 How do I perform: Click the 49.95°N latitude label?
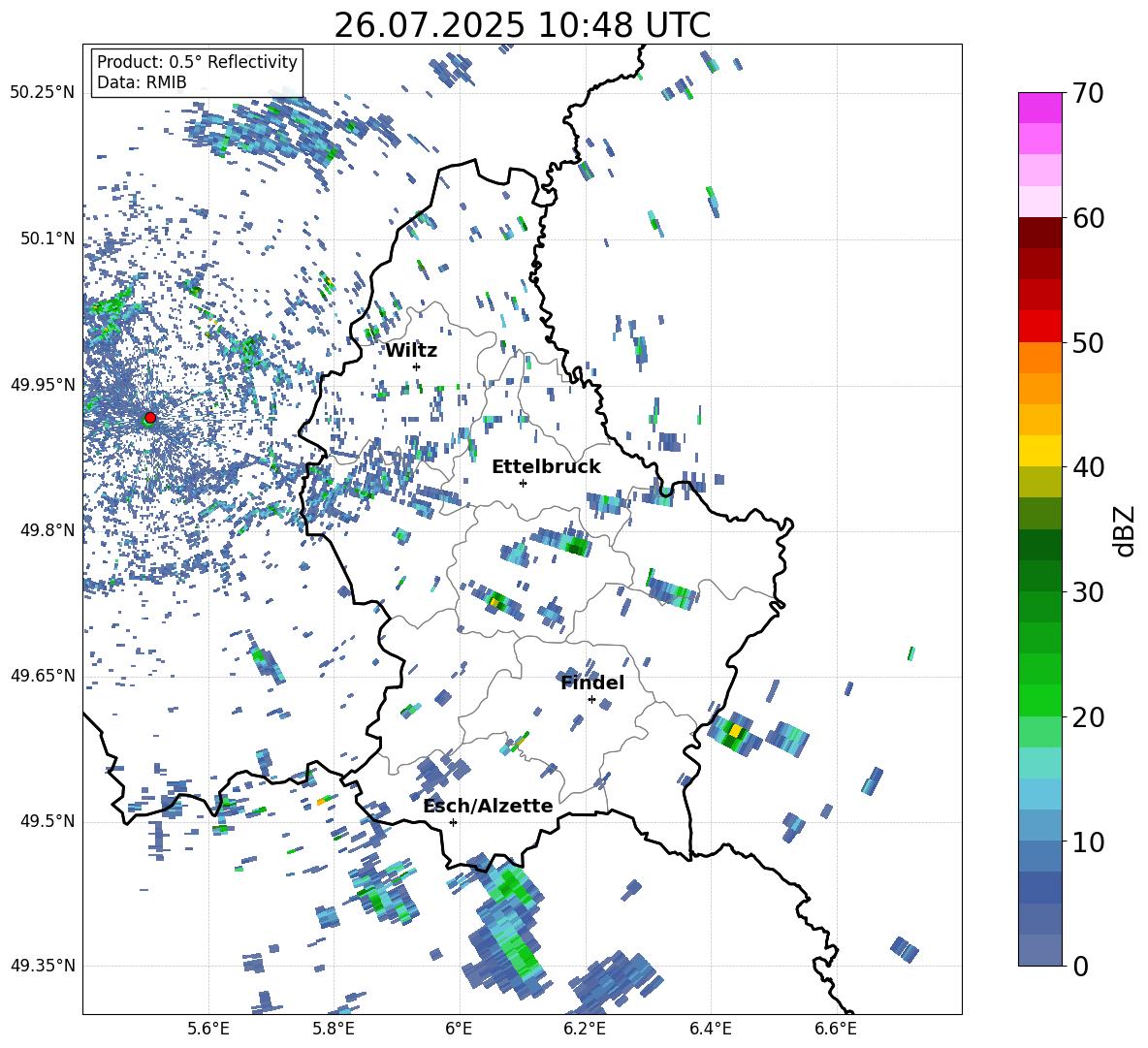(x=43, y=385)
